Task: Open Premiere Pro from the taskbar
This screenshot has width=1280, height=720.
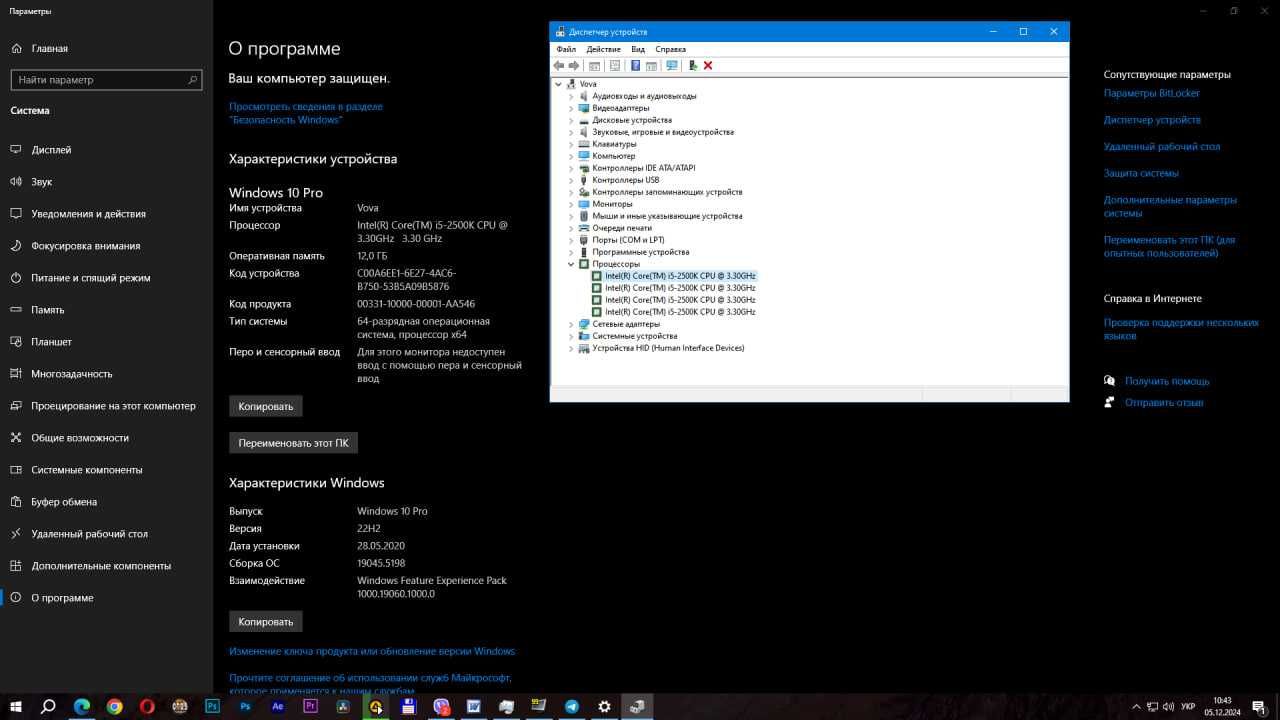Action: tap(310, 706)
